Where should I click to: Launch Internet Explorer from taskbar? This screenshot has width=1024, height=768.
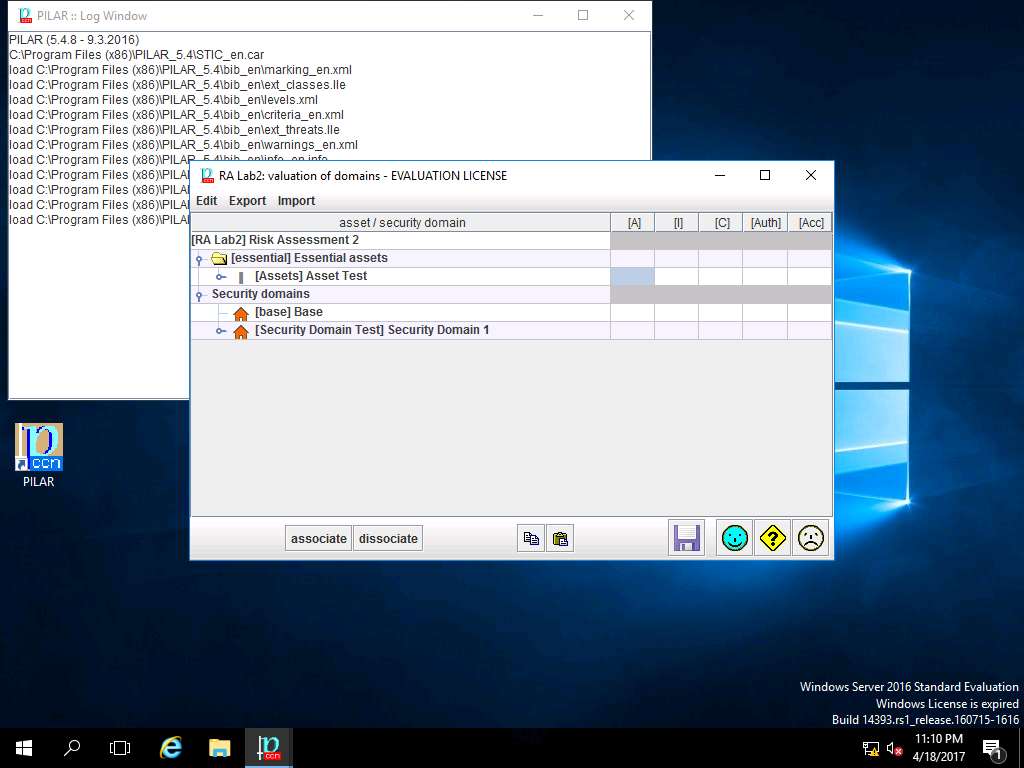point(170,748)
